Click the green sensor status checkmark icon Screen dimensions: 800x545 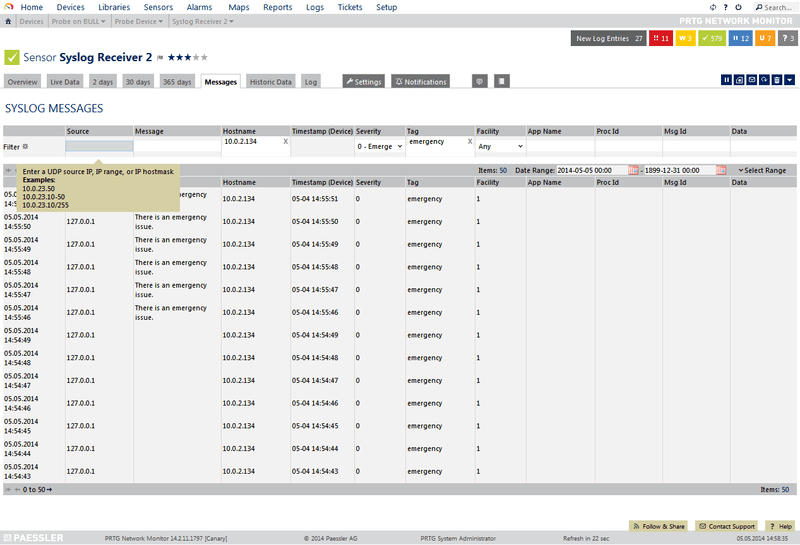(x=12, y=57)
